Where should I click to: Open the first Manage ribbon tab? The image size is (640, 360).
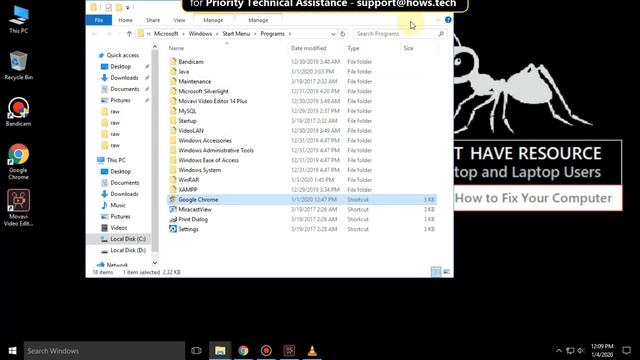click(213, 20)
